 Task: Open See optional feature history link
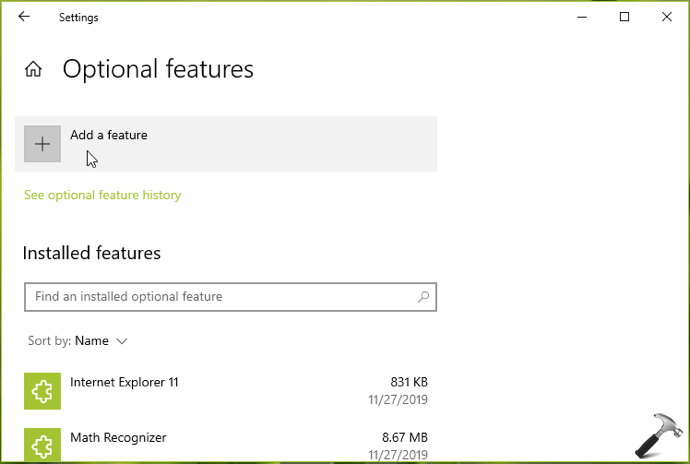(x=103, y=195)
